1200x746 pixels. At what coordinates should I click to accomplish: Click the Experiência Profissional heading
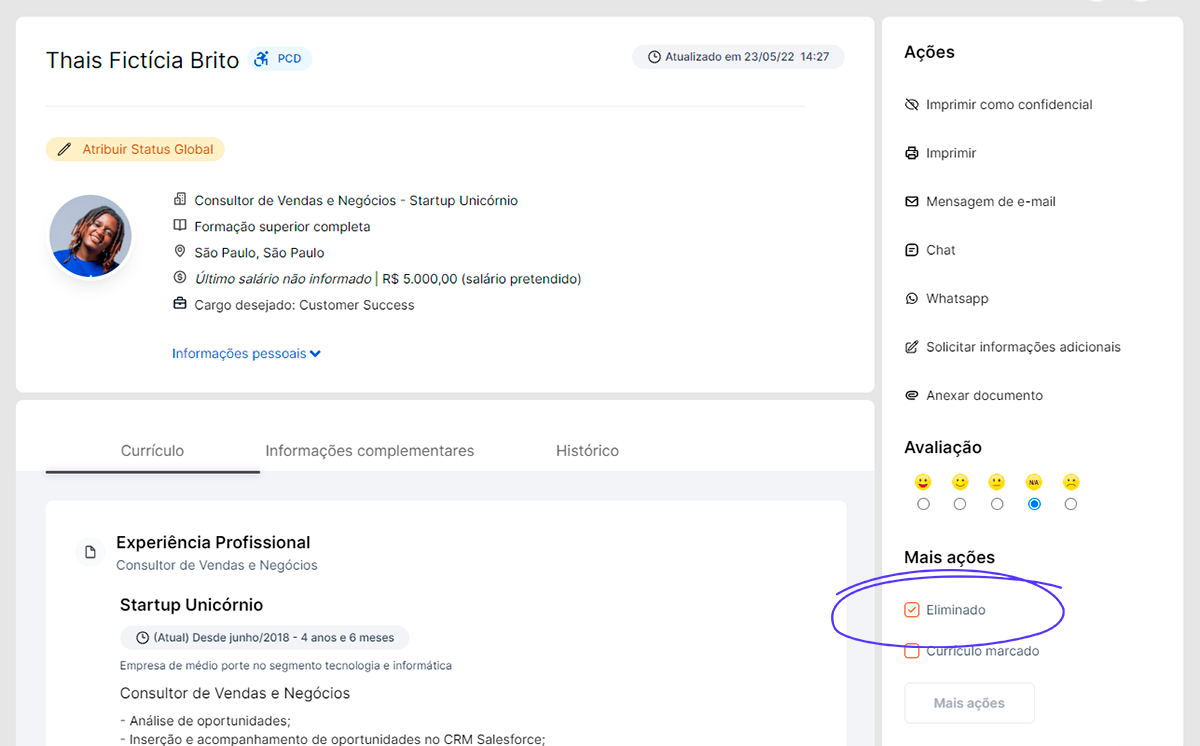click(213, 542)
